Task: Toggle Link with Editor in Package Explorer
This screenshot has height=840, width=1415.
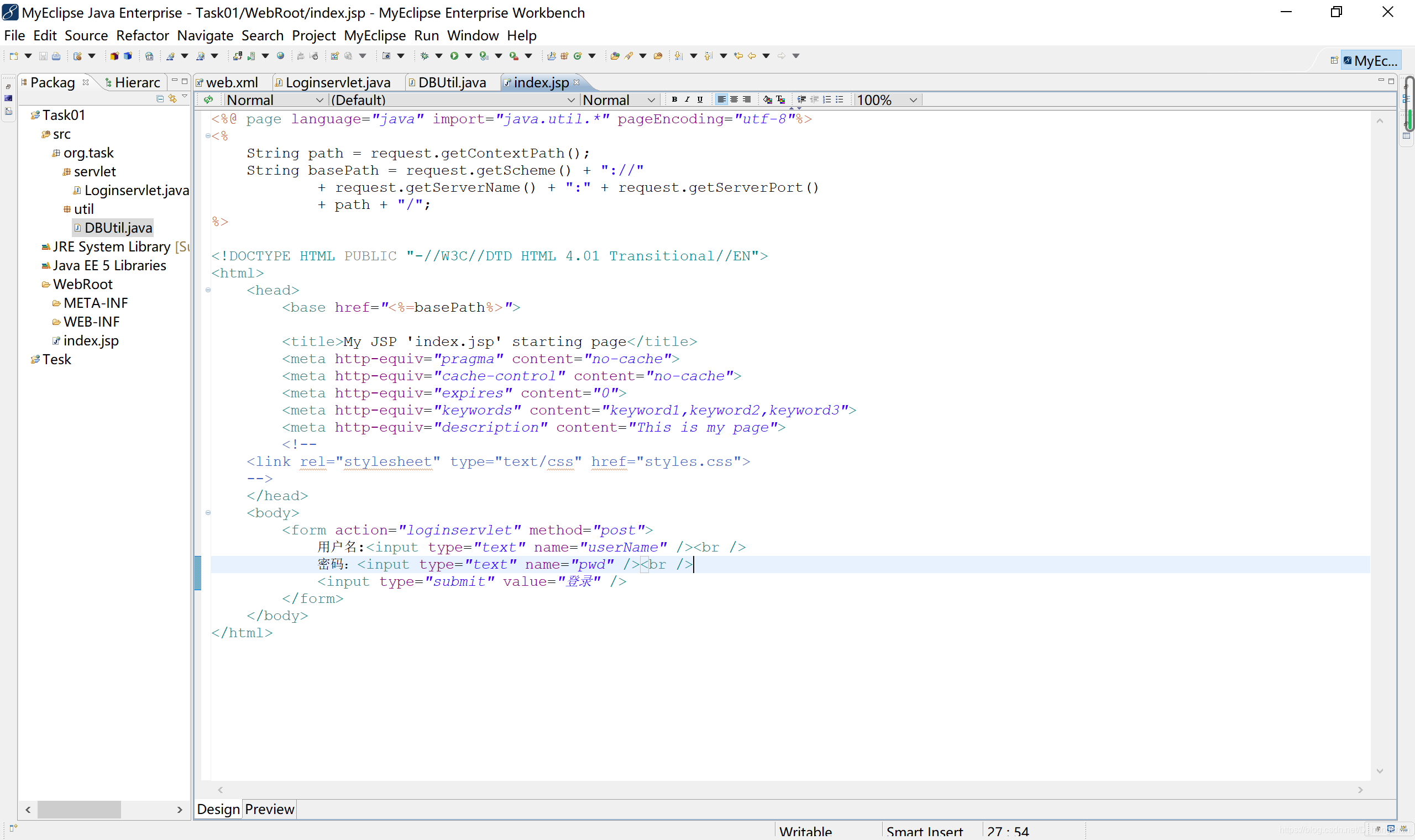Action: 172,99
